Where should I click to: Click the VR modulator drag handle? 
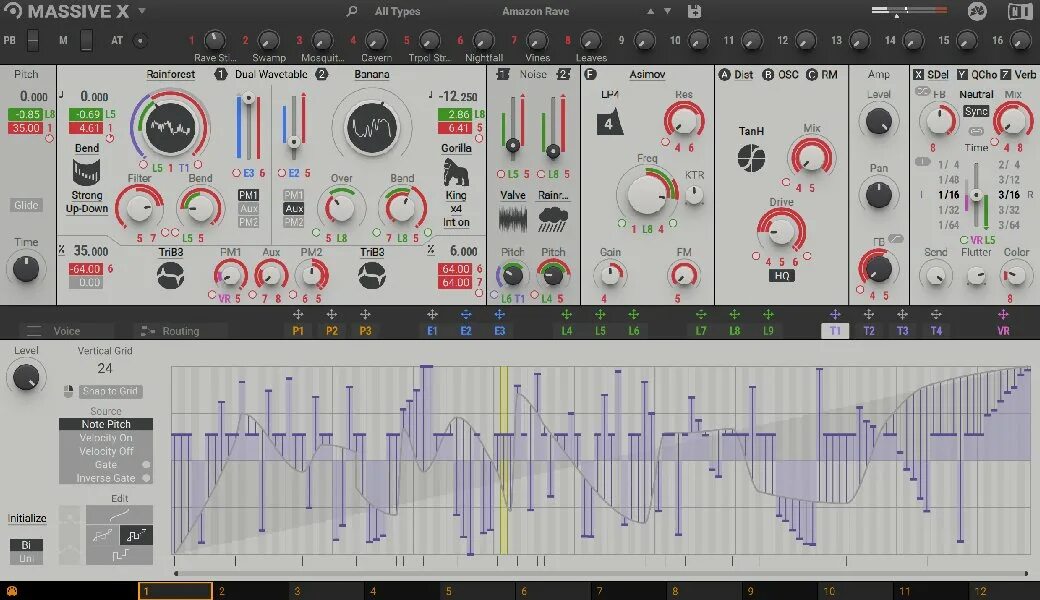1003,315
